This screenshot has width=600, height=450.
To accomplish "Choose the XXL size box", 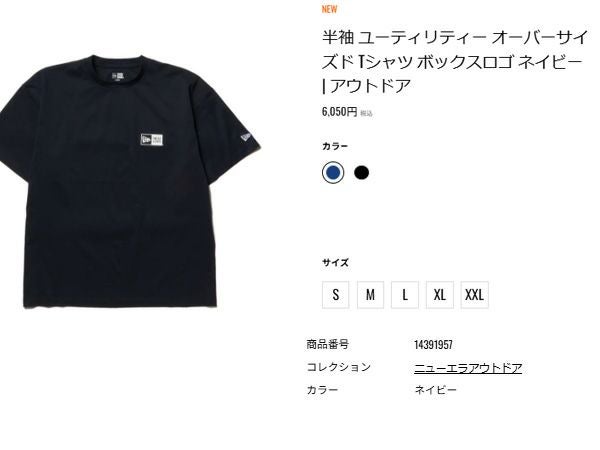I will [x=474, y=295].
